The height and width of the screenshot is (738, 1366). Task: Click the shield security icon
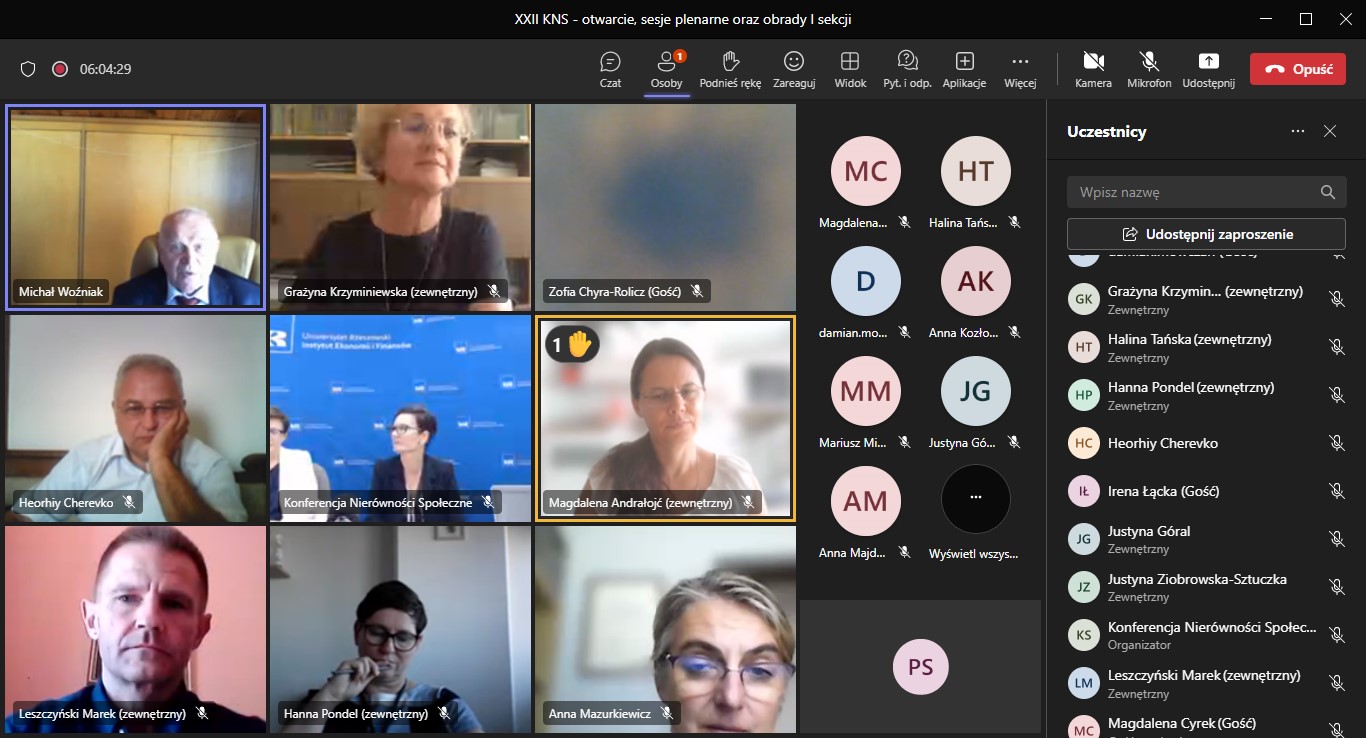28,69
